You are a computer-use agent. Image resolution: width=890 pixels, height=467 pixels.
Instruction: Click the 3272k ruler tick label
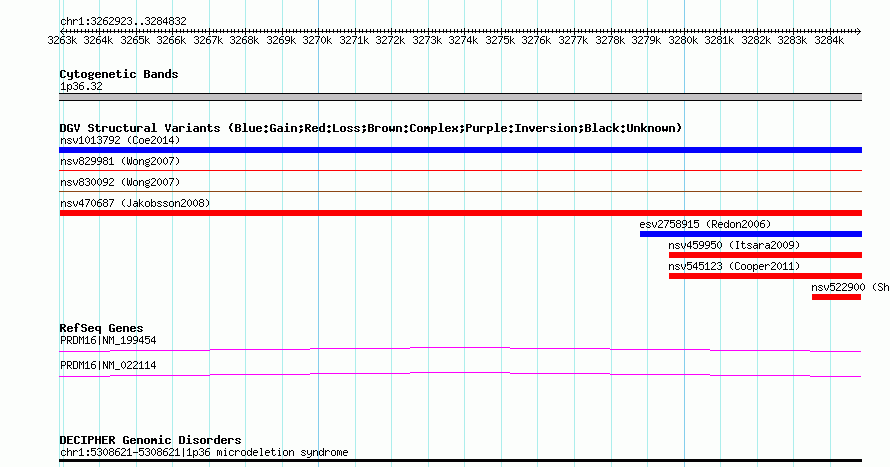pos(391,40)
